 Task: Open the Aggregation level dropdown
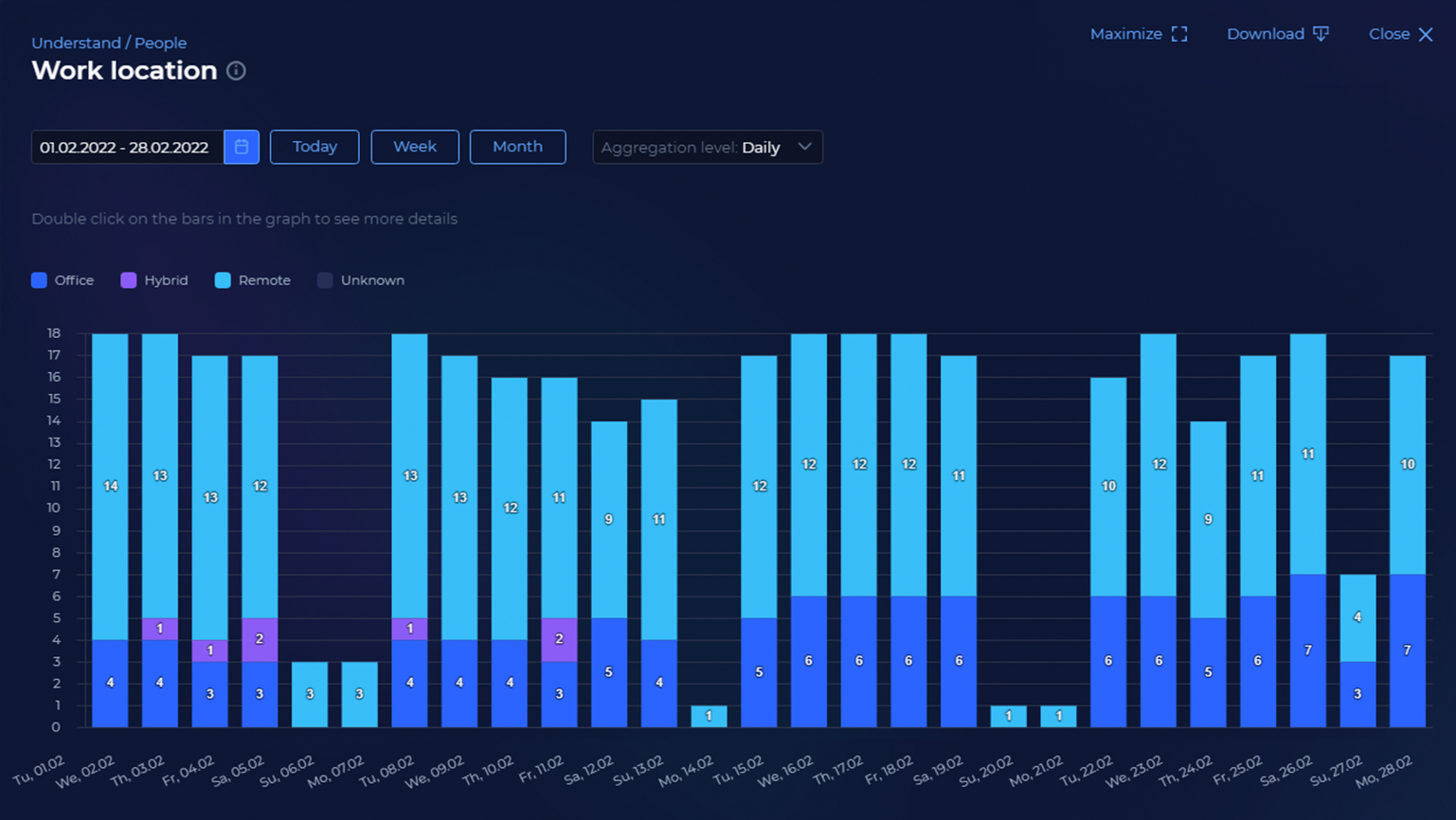[x=708, y=147]
